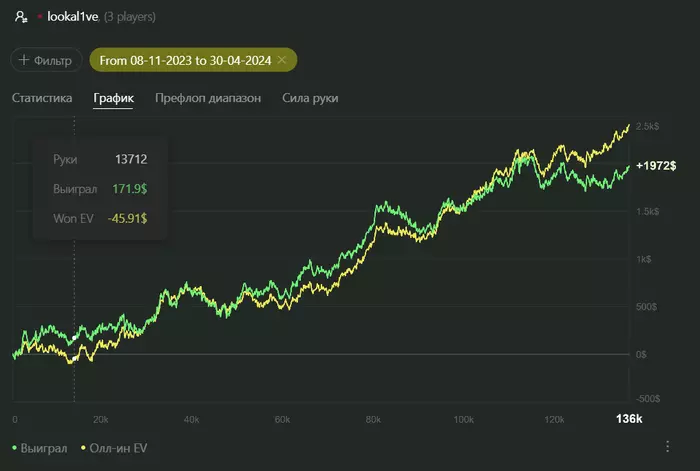Viewport: 700px width, 471px height.
Task: Click the red status dot before lookal1ve
Action: tap(40, 17)
